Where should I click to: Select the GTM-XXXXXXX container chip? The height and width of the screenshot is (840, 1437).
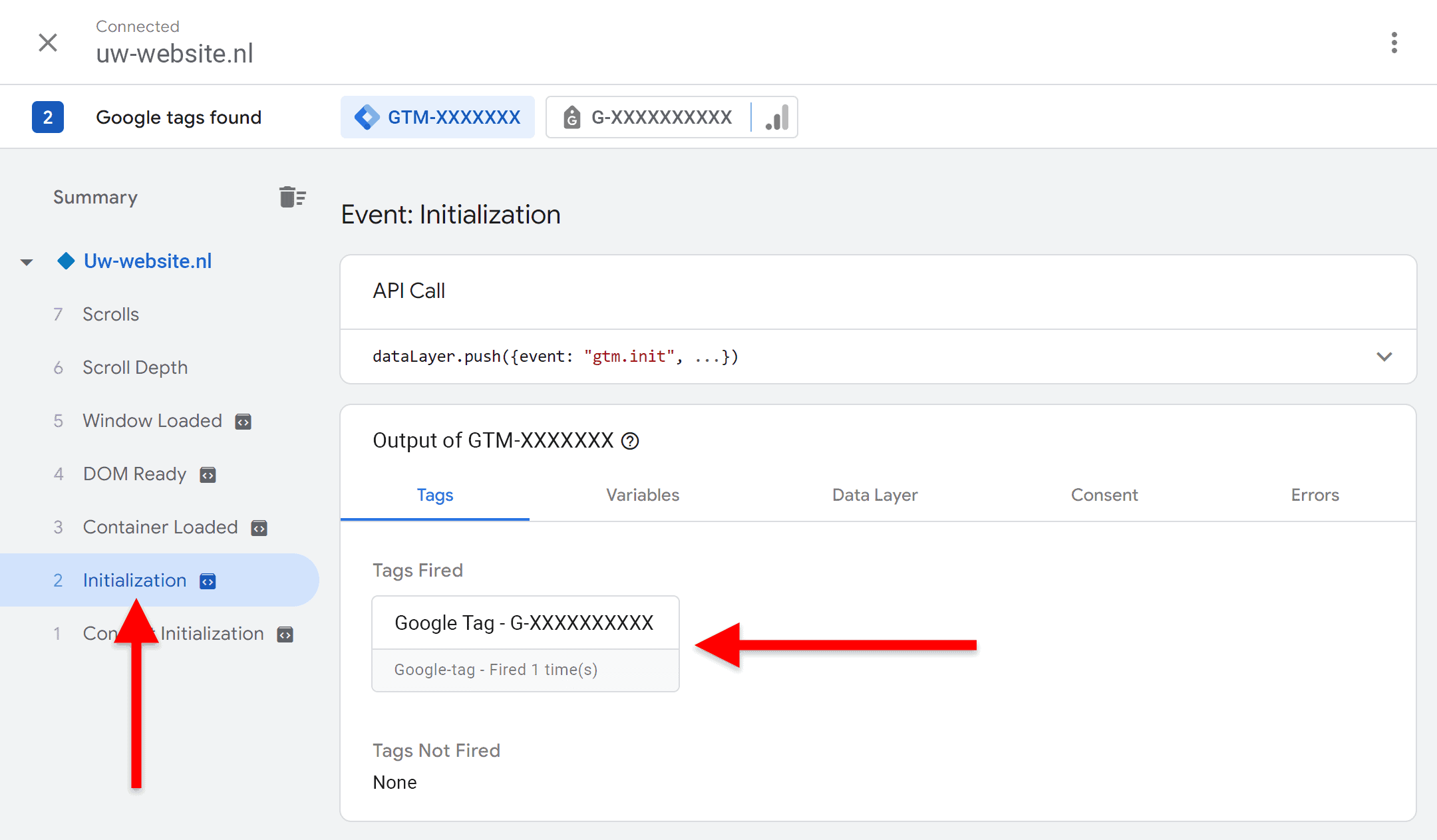[438, 117]
